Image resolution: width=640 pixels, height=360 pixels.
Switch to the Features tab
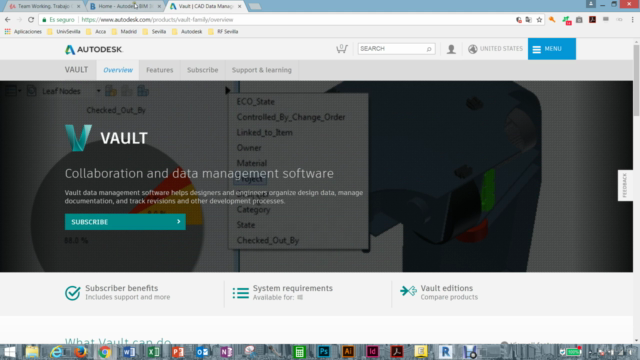[x=160, y=70]
